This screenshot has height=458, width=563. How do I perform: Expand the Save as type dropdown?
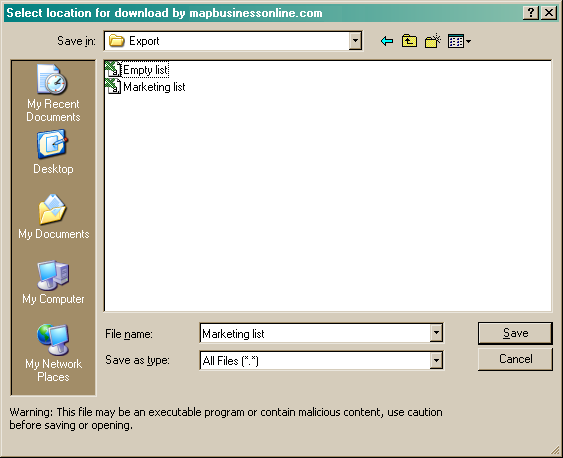436,360
